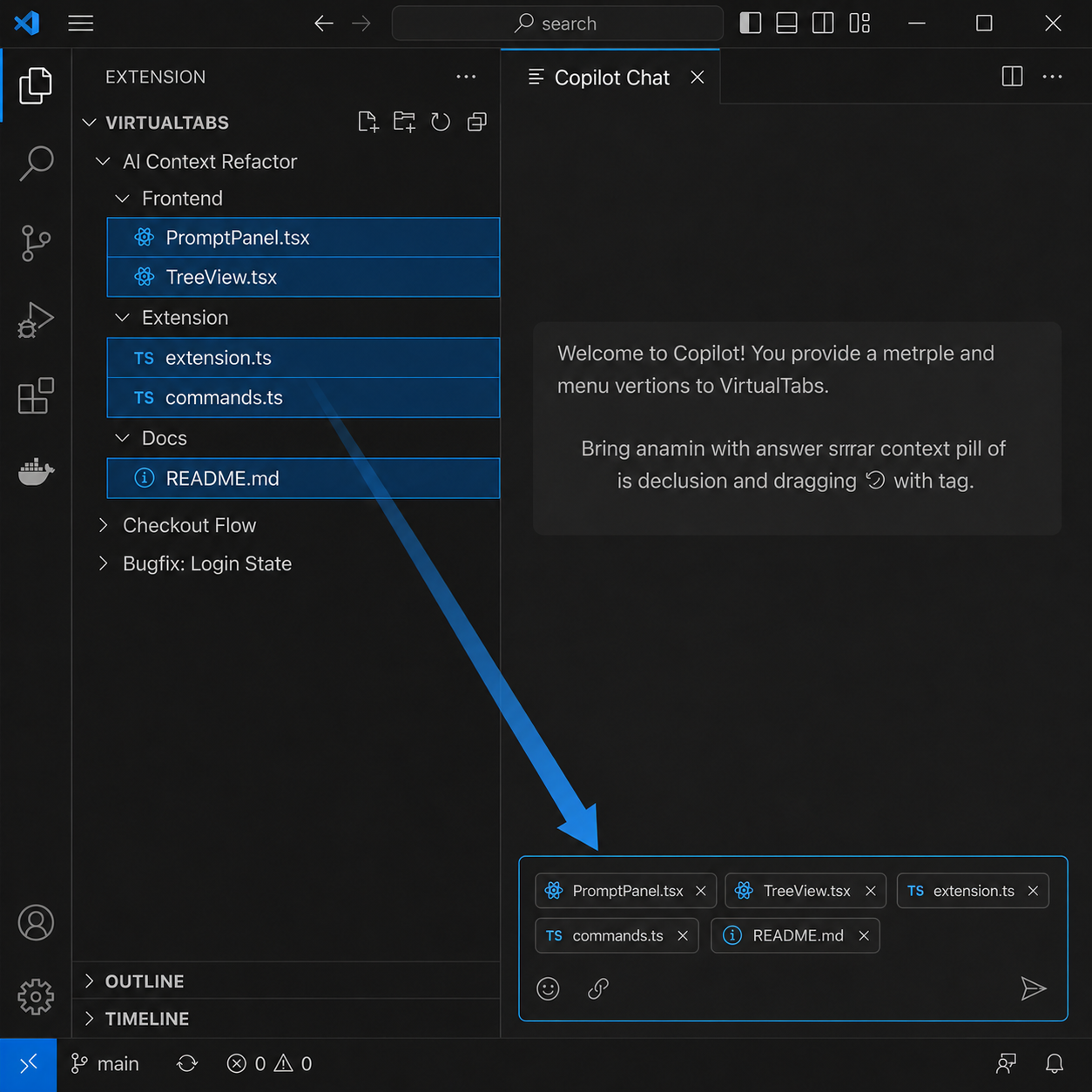Open problems errors and warnings indicator
This screenshot has width=1092, height=1092.
pos(269,1063)
